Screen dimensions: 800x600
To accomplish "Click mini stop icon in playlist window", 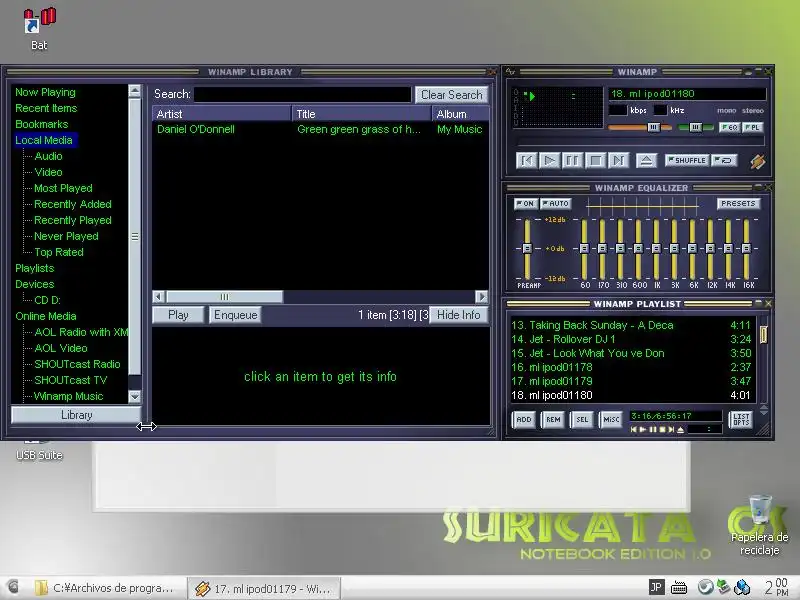I will pyautogui.click(x=662, y=430).
